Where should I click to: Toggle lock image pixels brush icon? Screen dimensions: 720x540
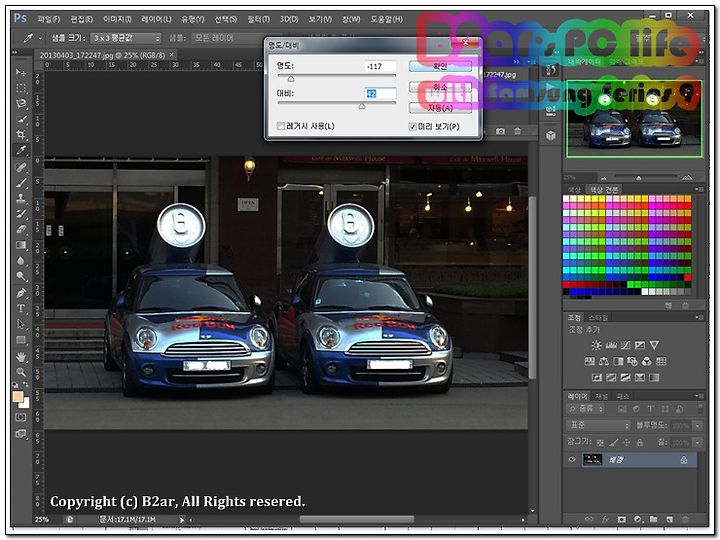point(613,443)
